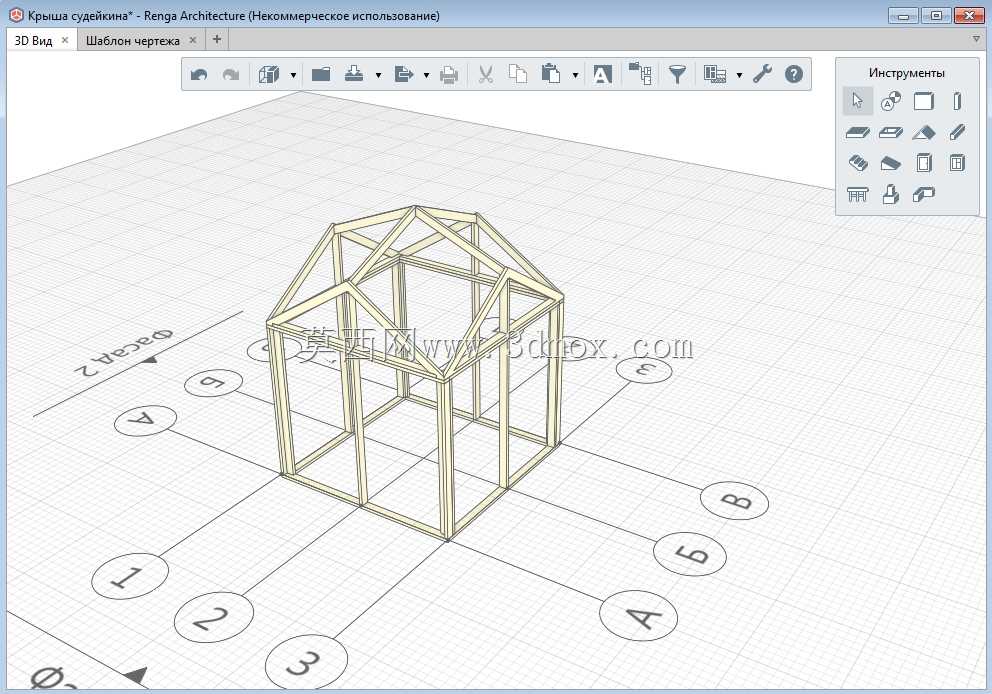Save project with the save icon
992x694 pixels.
[x=354, y=75]
